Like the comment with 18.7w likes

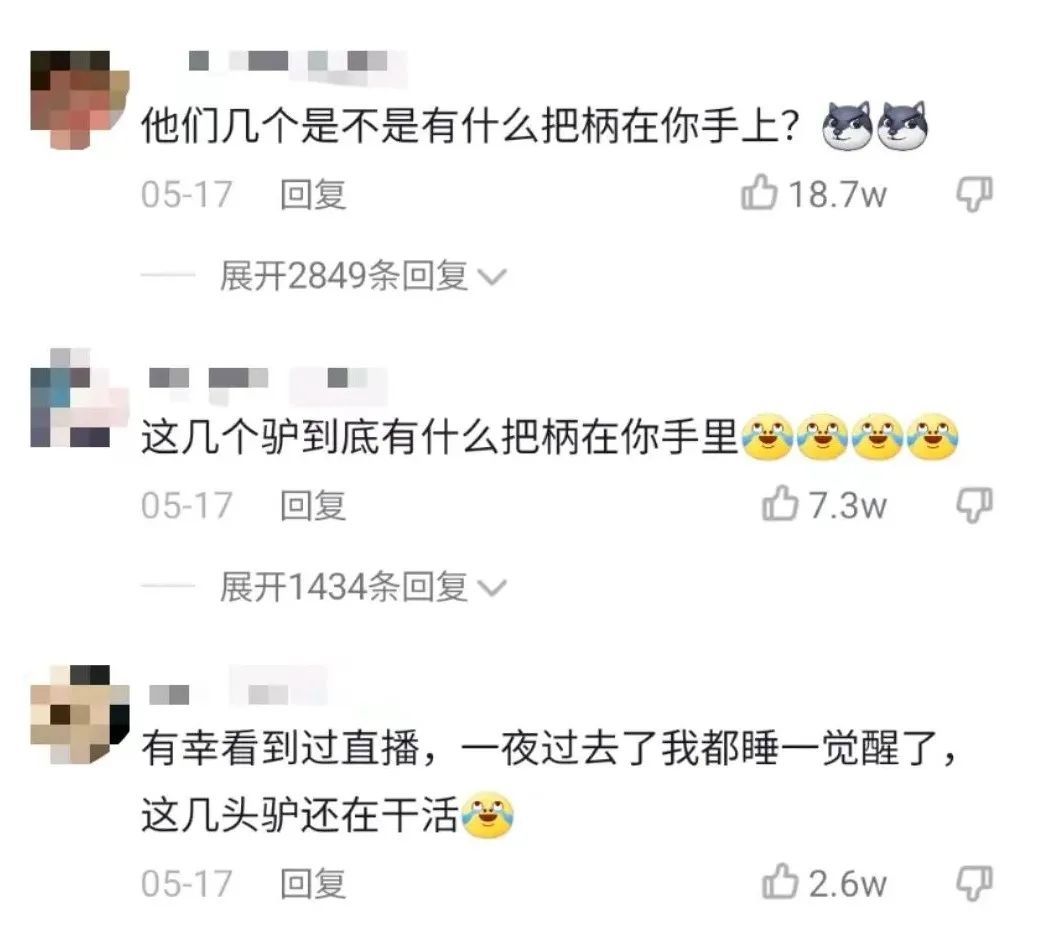tap(759, 193)
